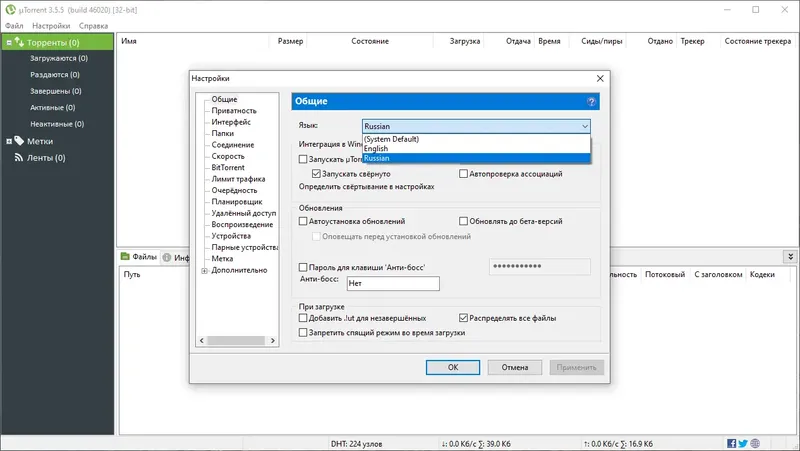Expand the Метки sidebar group

click(9, 141)
